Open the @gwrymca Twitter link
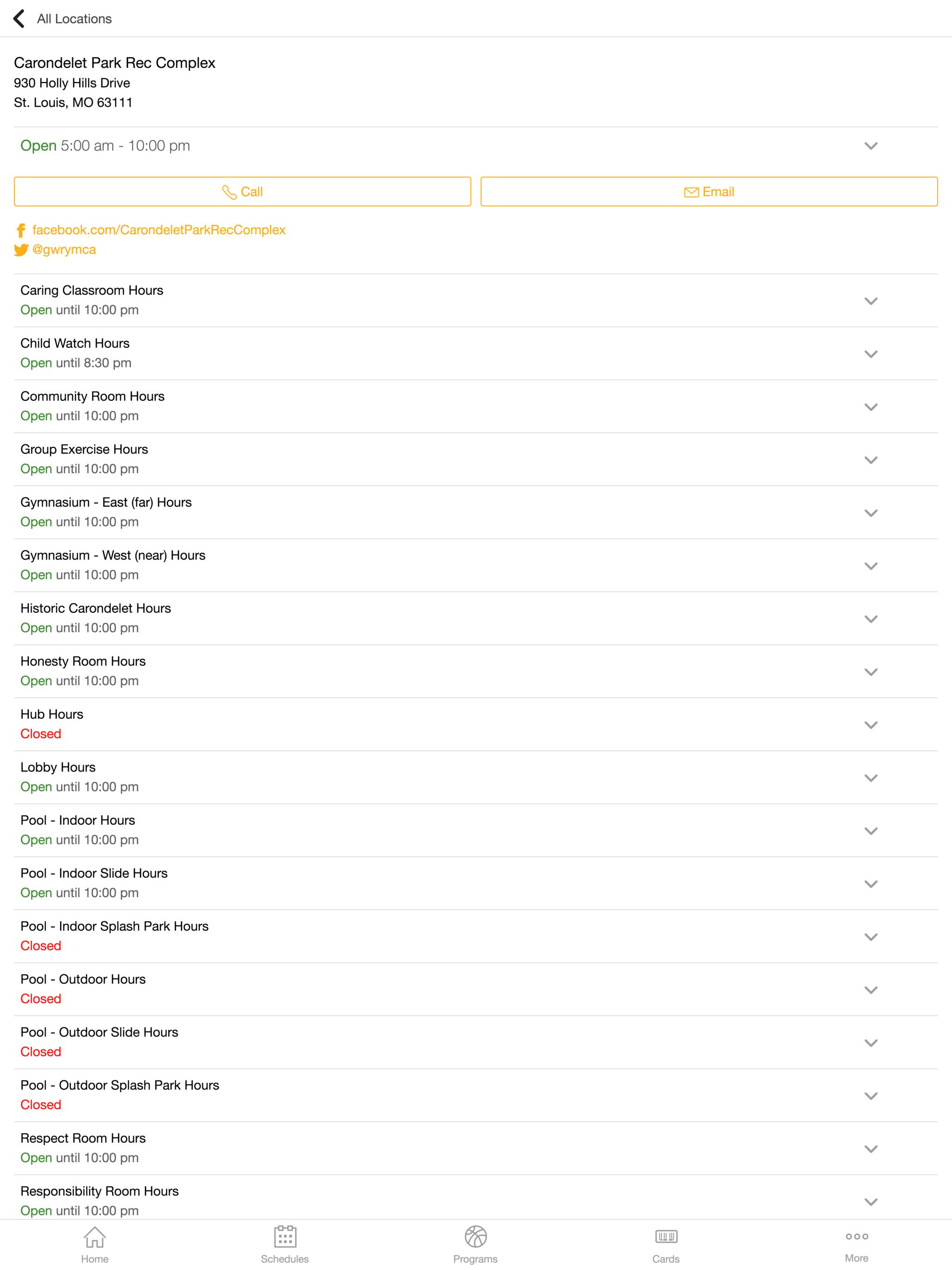952x1270 pixels. (x=64, y=250)
